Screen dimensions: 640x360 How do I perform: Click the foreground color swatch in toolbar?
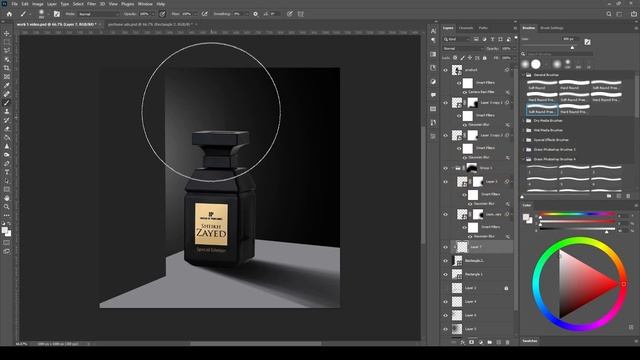coord(4,231)
